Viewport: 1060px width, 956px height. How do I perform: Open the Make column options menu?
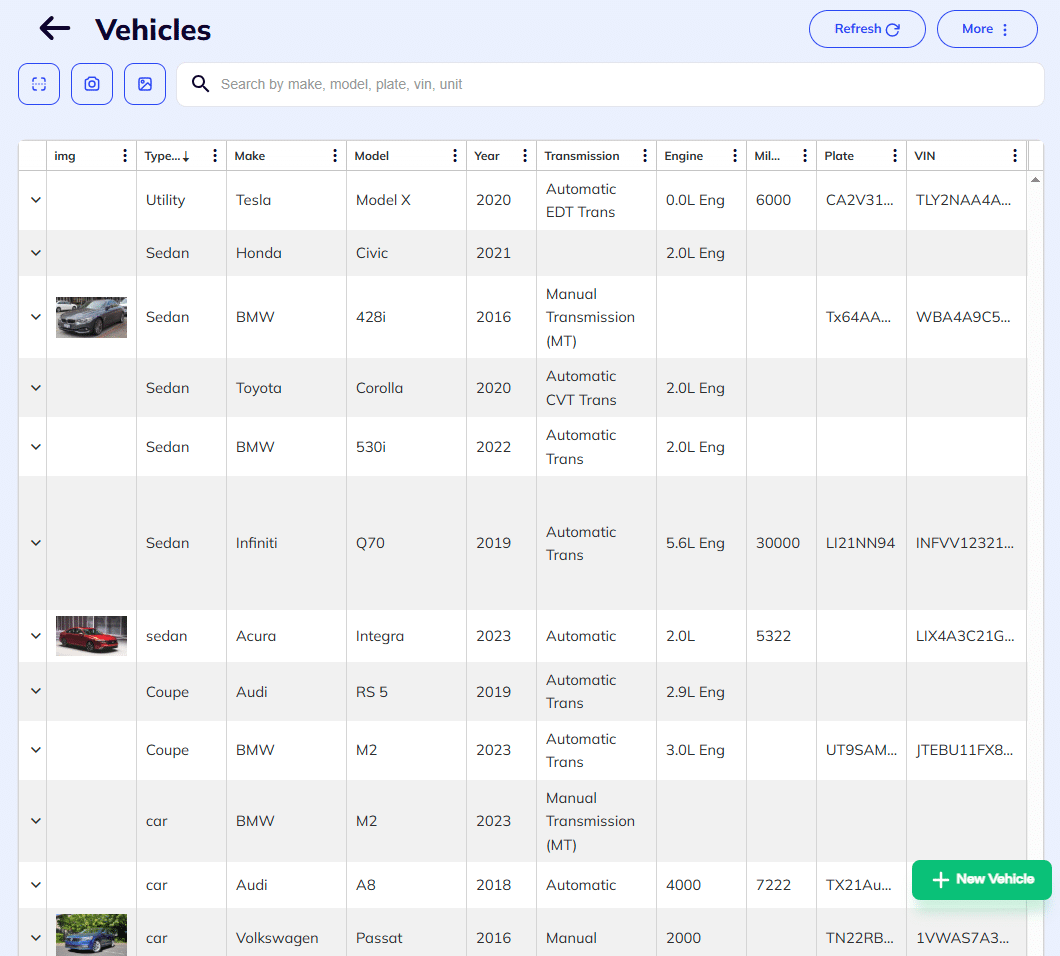point(335,156)
